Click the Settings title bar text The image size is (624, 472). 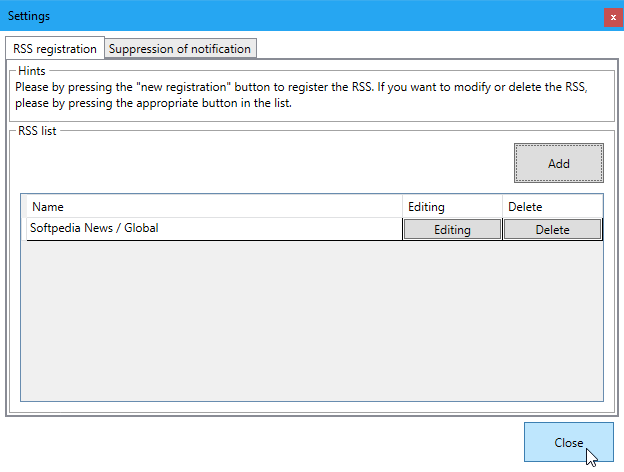click(x=29, y=16)
